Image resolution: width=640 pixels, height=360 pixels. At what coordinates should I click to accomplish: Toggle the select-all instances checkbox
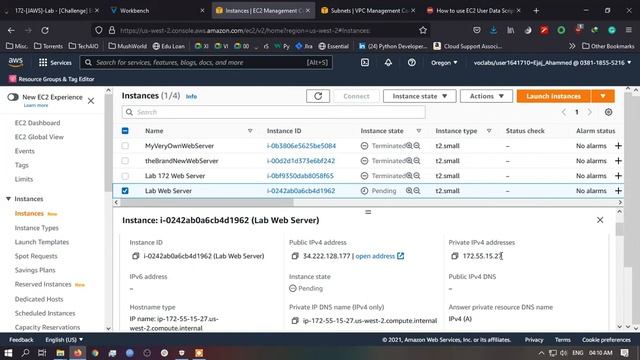coord(125,131)
